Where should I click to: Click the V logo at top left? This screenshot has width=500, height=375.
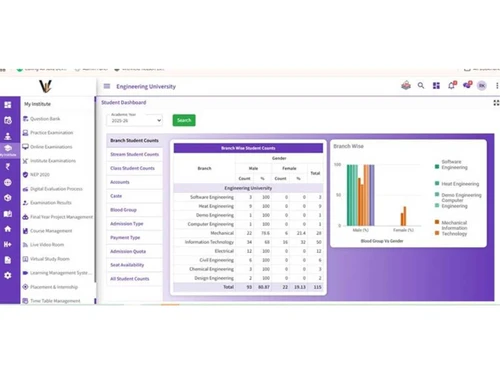point(45,86)
